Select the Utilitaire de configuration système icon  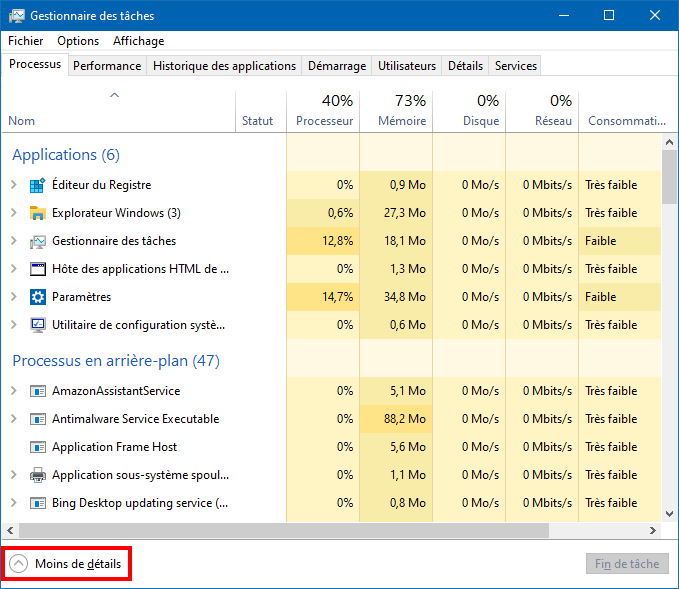[38, 325]
